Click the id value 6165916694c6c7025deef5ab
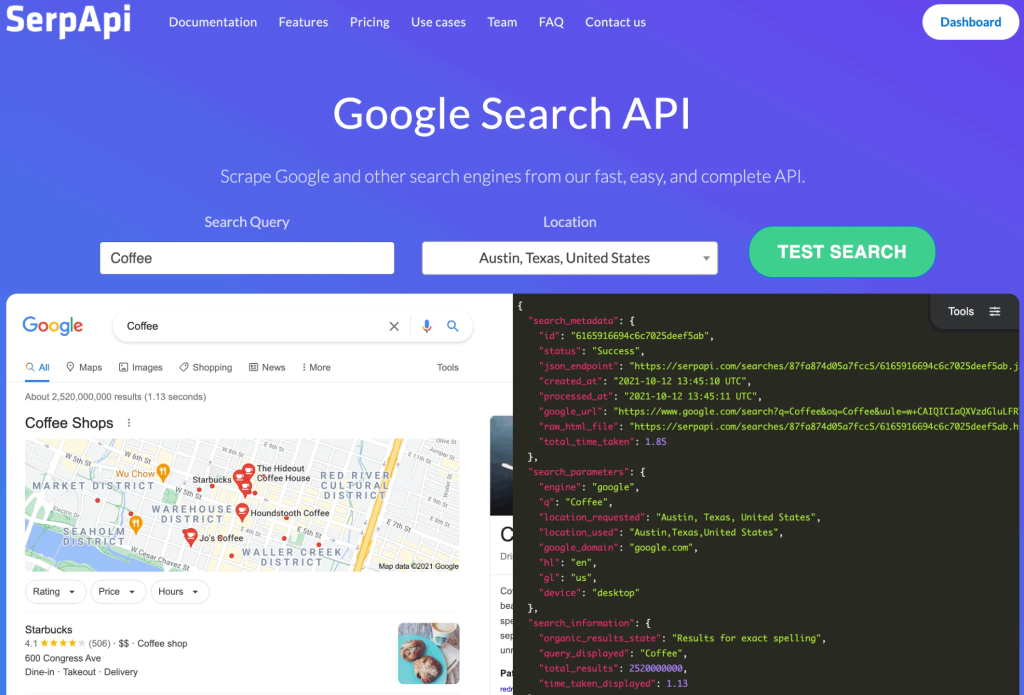This screenshot has height=695, width=1024. (640, 336)
